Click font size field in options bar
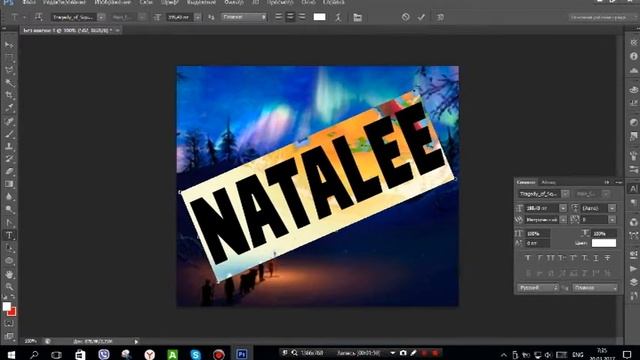 click(x=179, y=17)
